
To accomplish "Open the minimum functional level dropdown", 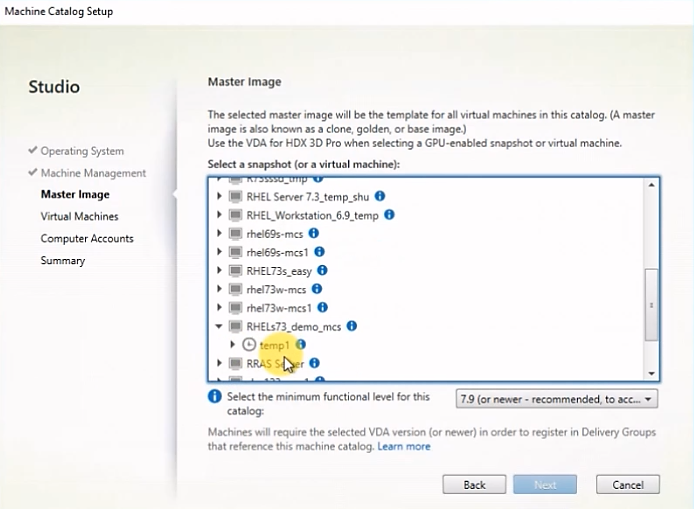I will 557,399.
